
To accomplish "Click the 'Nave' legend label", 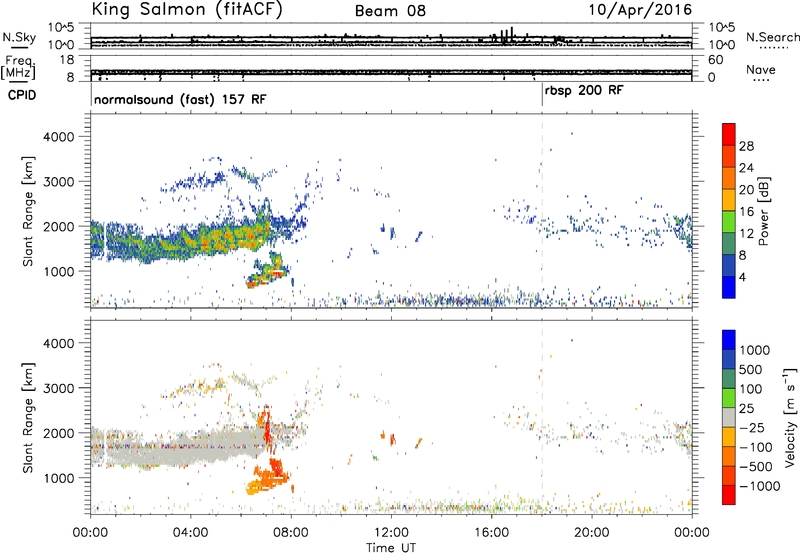I will pyautogui.click(x=761, y=69).
